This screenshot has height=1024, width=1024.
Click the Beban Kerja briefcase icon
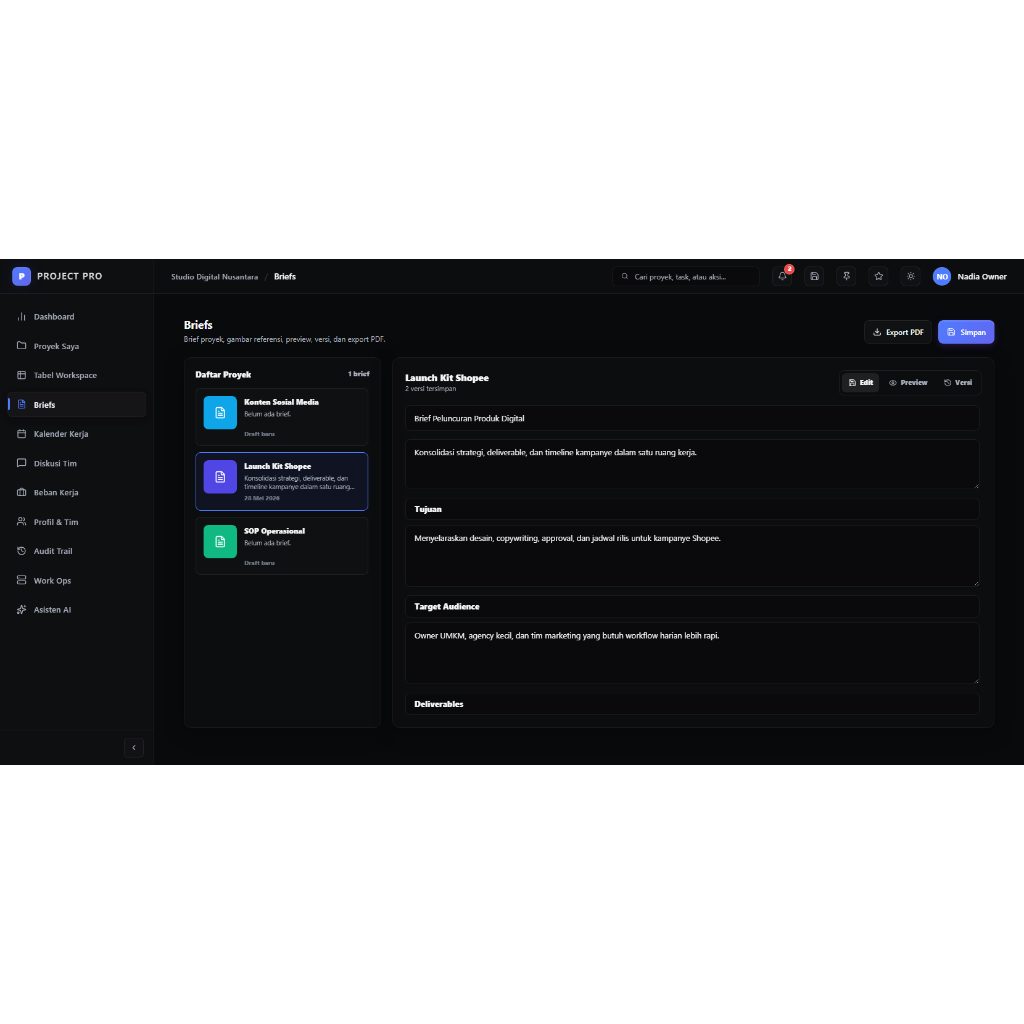[22, 492]
